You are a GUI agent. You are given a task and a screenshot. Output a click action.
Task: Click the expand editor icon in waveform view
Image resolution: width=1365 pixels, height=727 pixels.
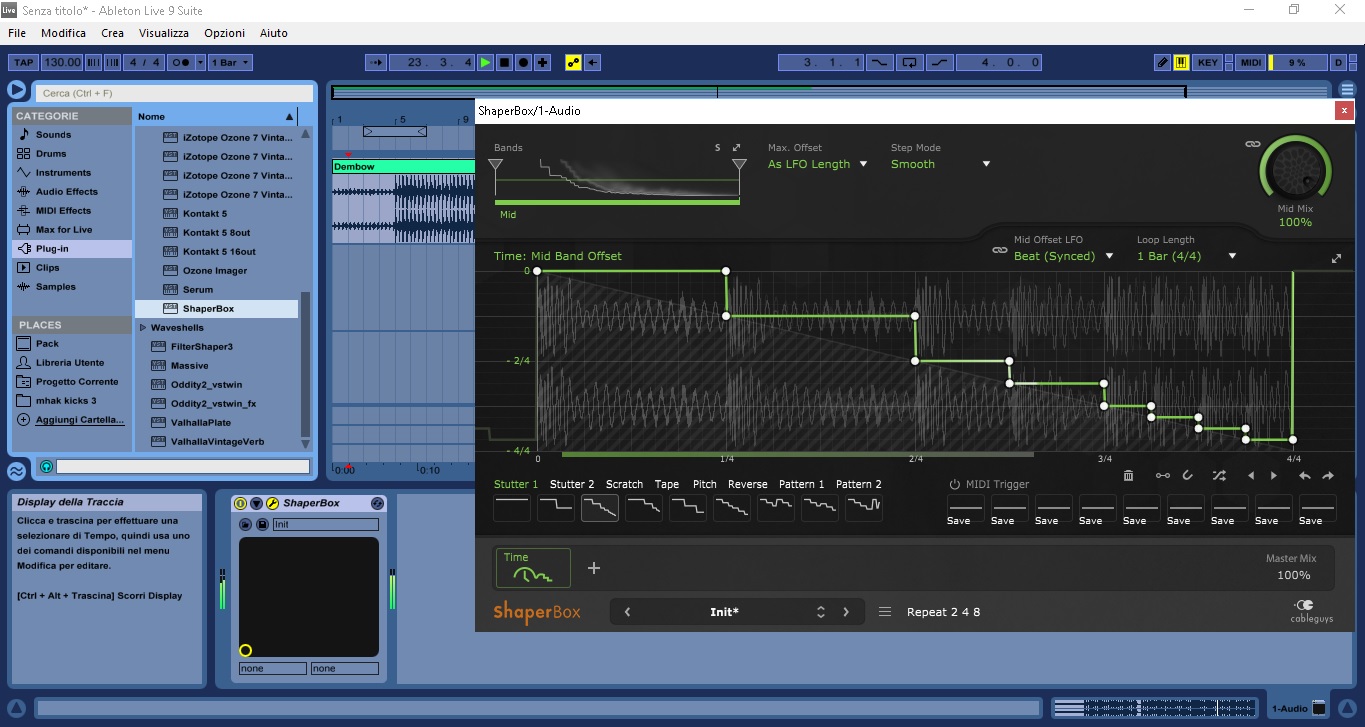click(1336, 258)
